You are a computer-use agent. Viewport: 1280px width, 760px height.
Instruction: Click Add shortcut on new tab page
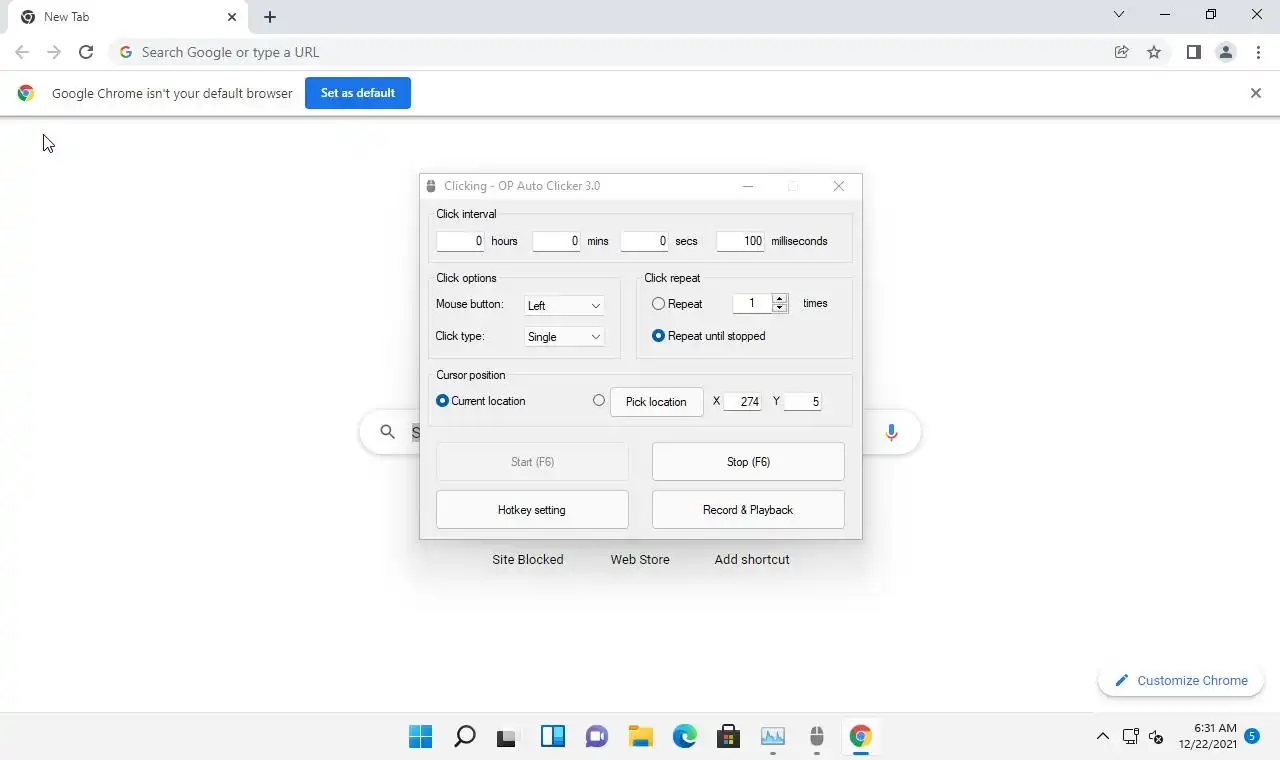(752, 559)
